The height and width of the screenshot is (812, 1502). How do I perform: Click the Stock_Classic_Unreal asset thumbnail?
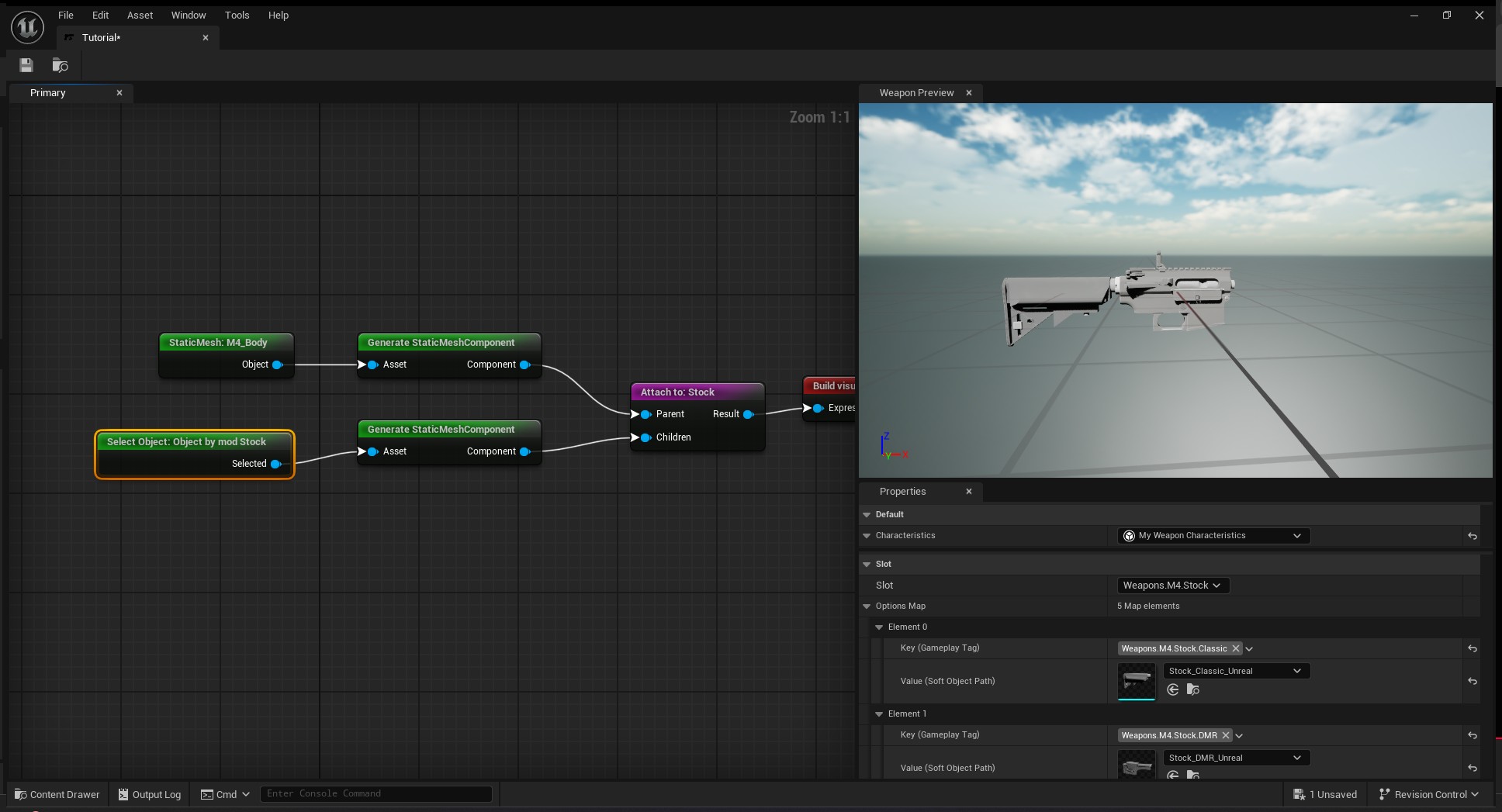[x=1137, y=681]
